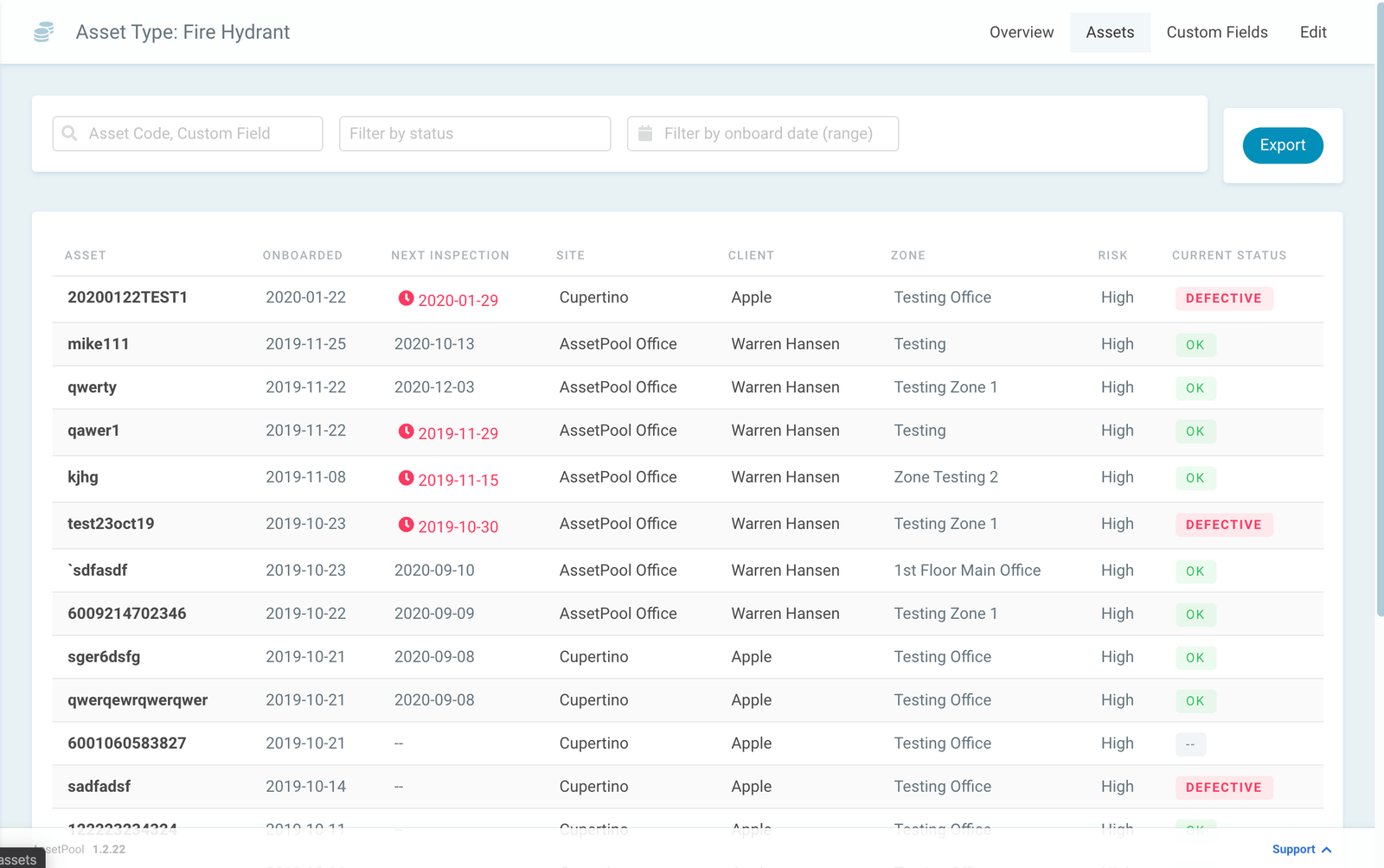Click the vertical page scrollbar
The image size is (1384, 868).
pos(1380,311)
